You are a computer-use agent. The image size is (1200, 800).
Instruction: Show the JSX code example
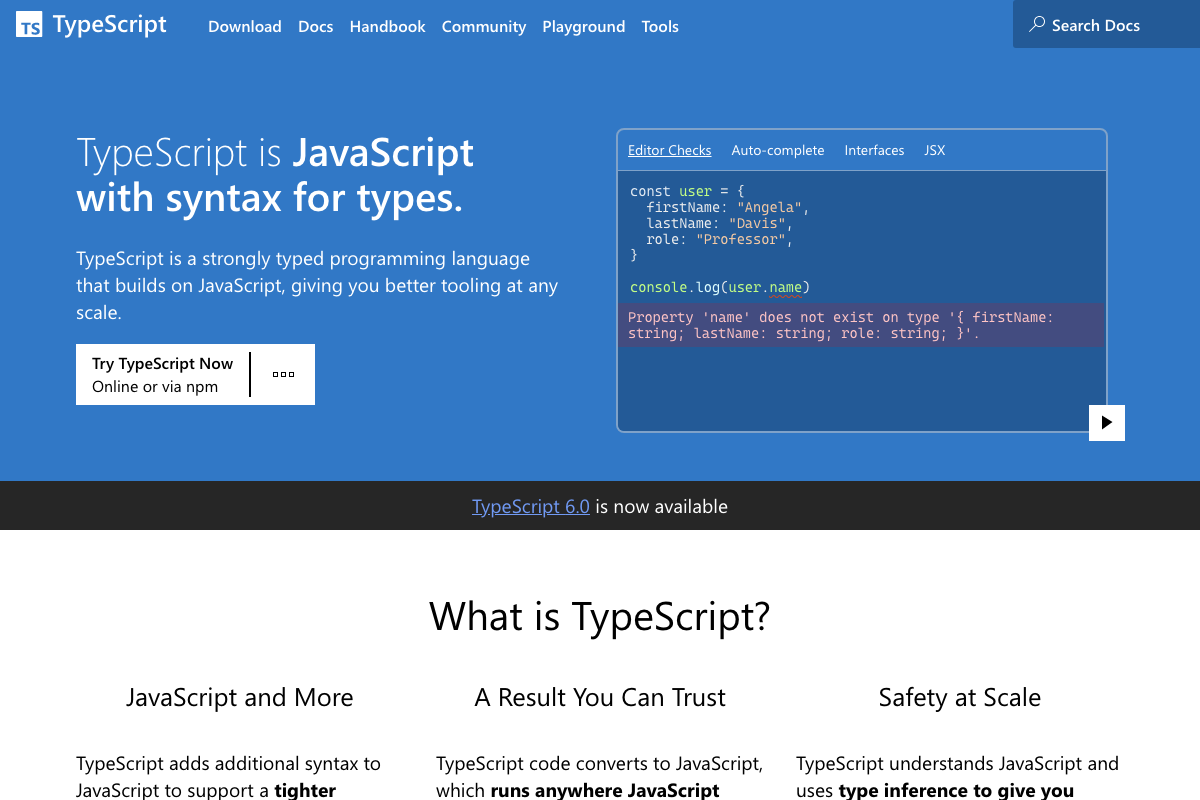coord(934,150)
